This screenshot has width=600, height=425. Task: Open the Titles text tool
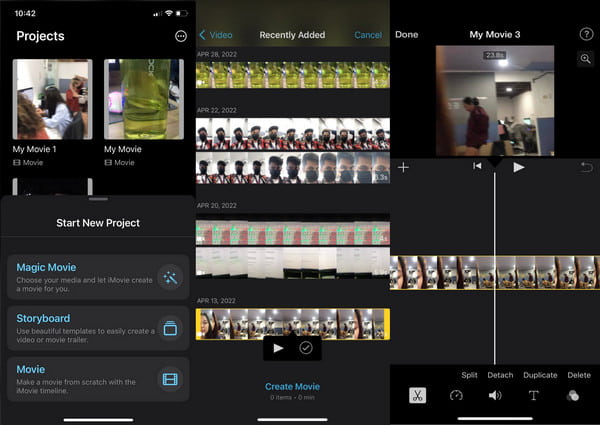533,396
